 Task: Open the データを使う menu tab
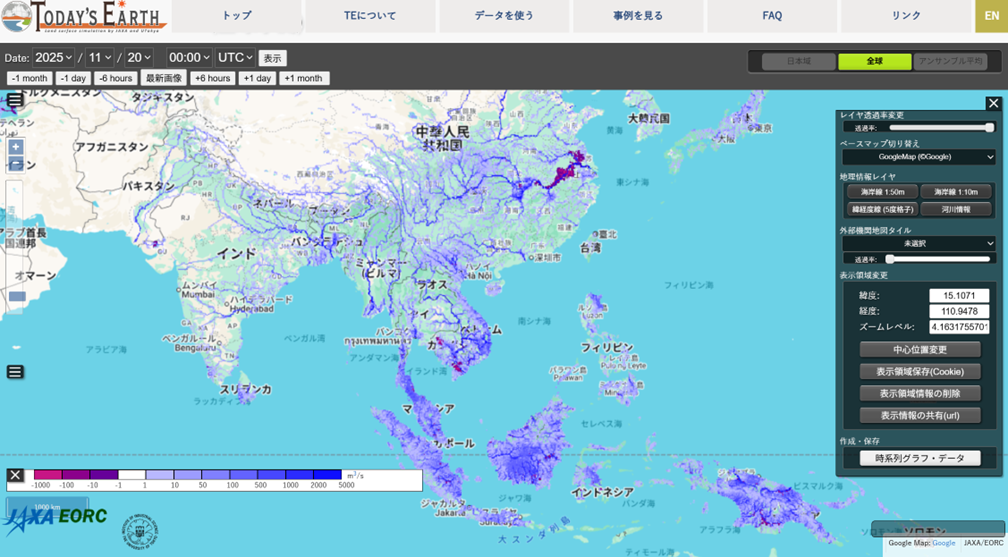tap(504, 16)
